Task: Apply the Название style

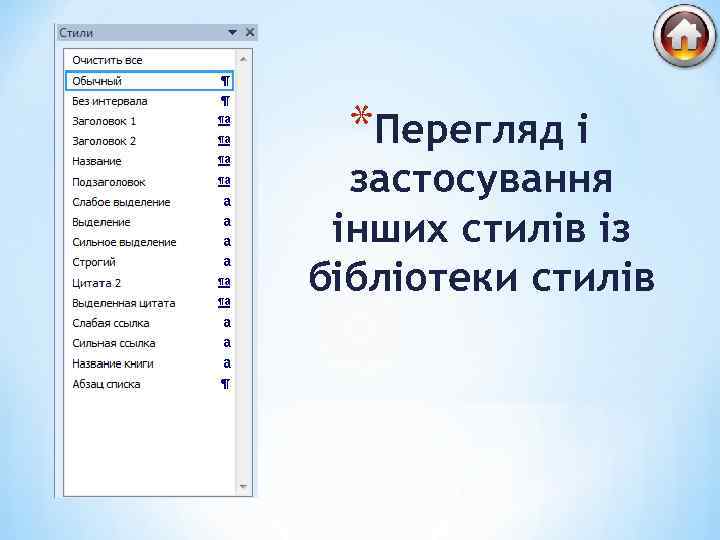Action: (150, 161)
